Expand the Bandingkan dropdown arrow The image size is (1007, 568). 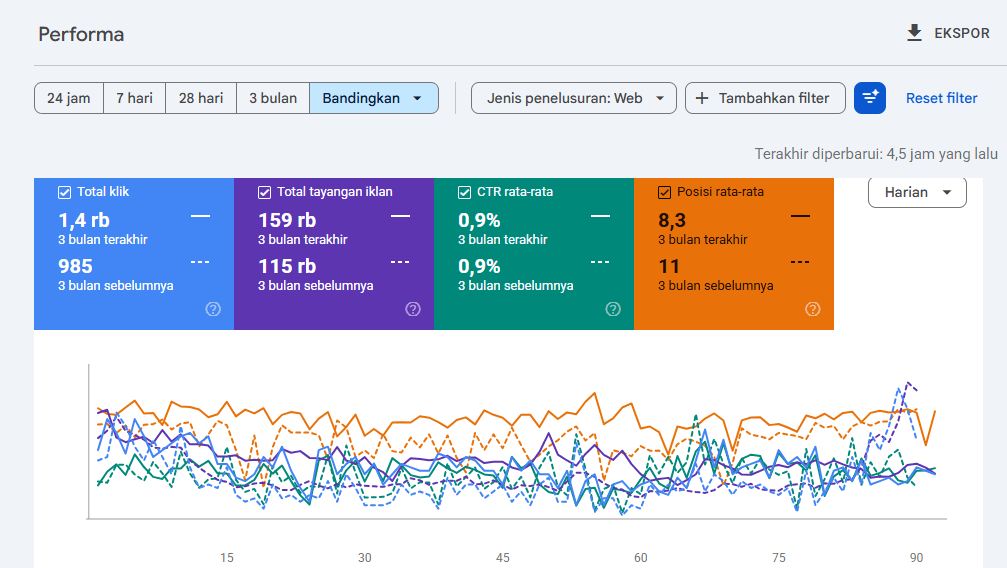tap(417, 98)
